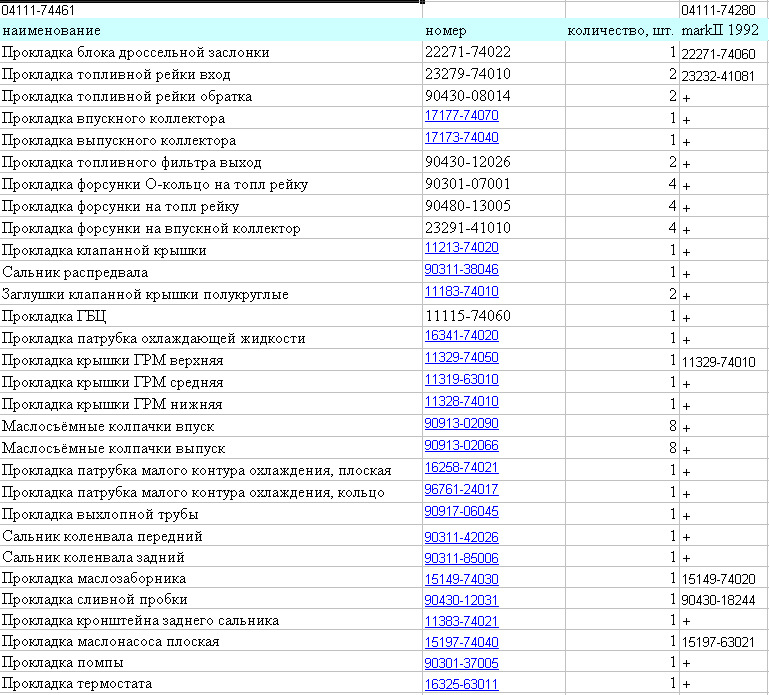Screen dimensions: 769x695
Task: Select cell 'Прокладка форсунки О-кольцо на топл рейку'
Action: click(x=211, y=184)
